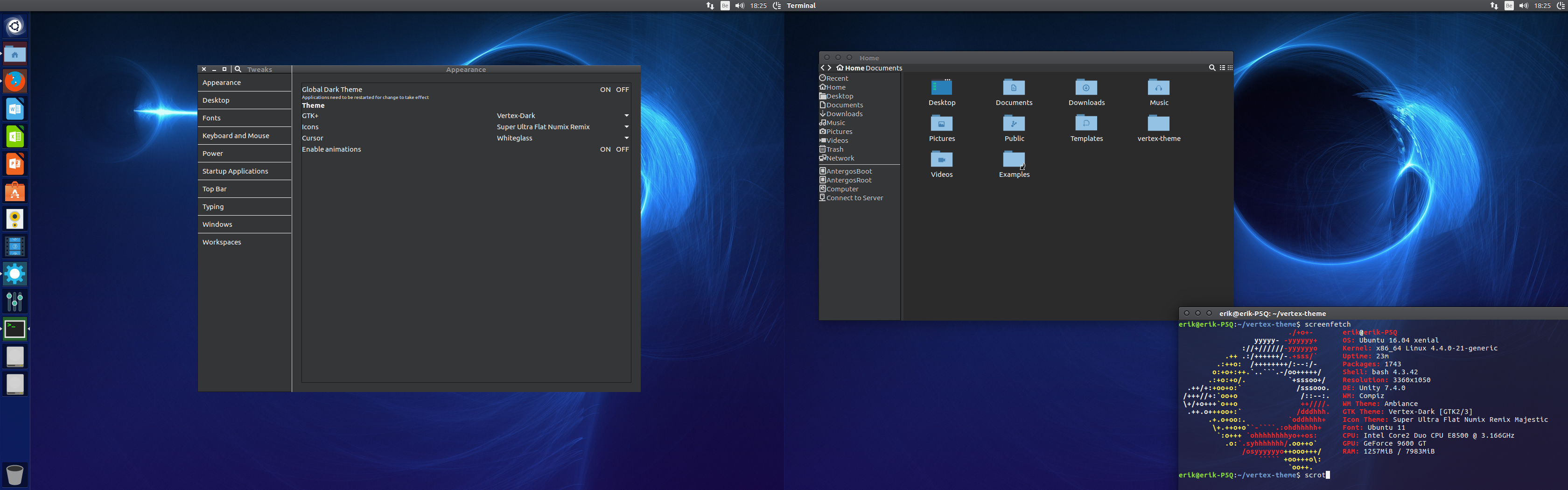Switch to Terminal from the dock
This screenshot has width=1568, height=490.
pos(14,329)
